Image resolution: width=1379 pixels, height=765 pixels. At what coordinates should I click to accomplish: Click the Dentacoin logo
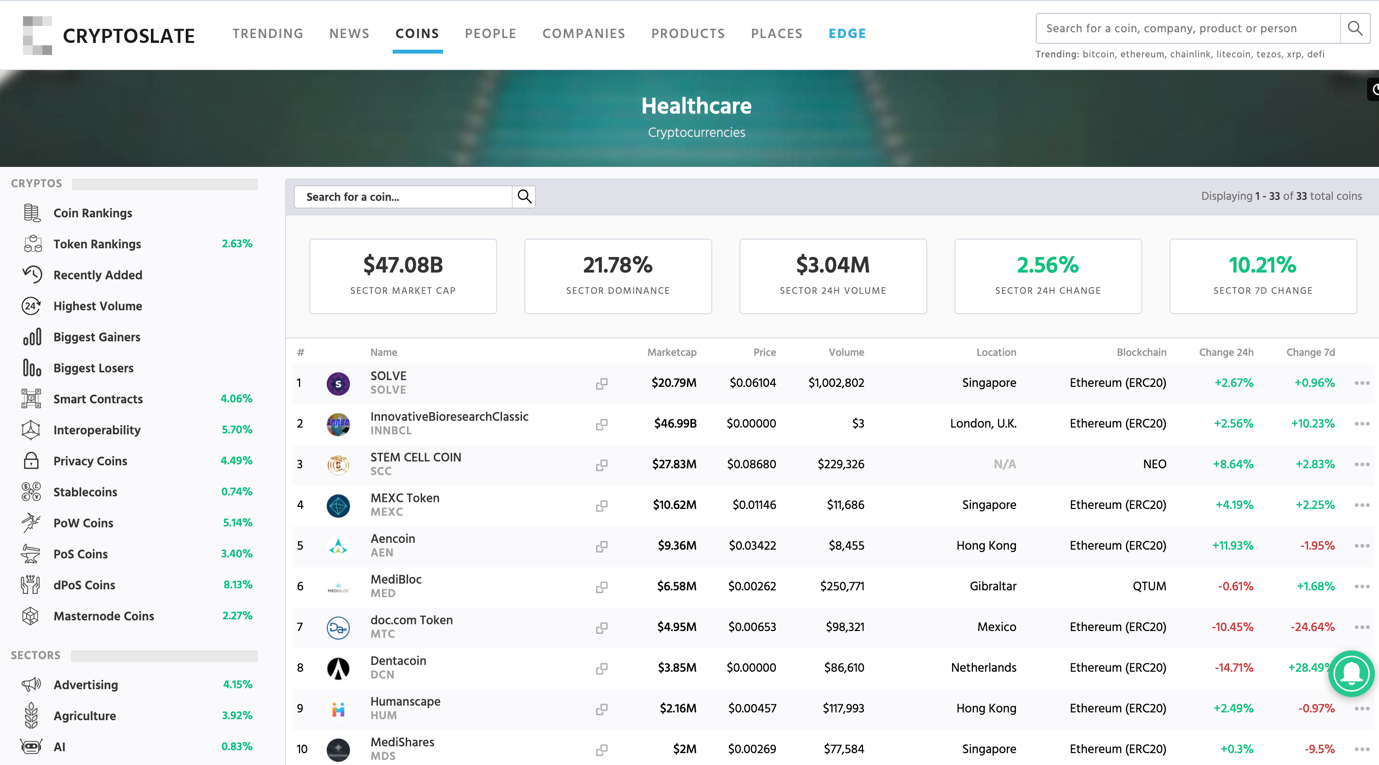[338, 668]
